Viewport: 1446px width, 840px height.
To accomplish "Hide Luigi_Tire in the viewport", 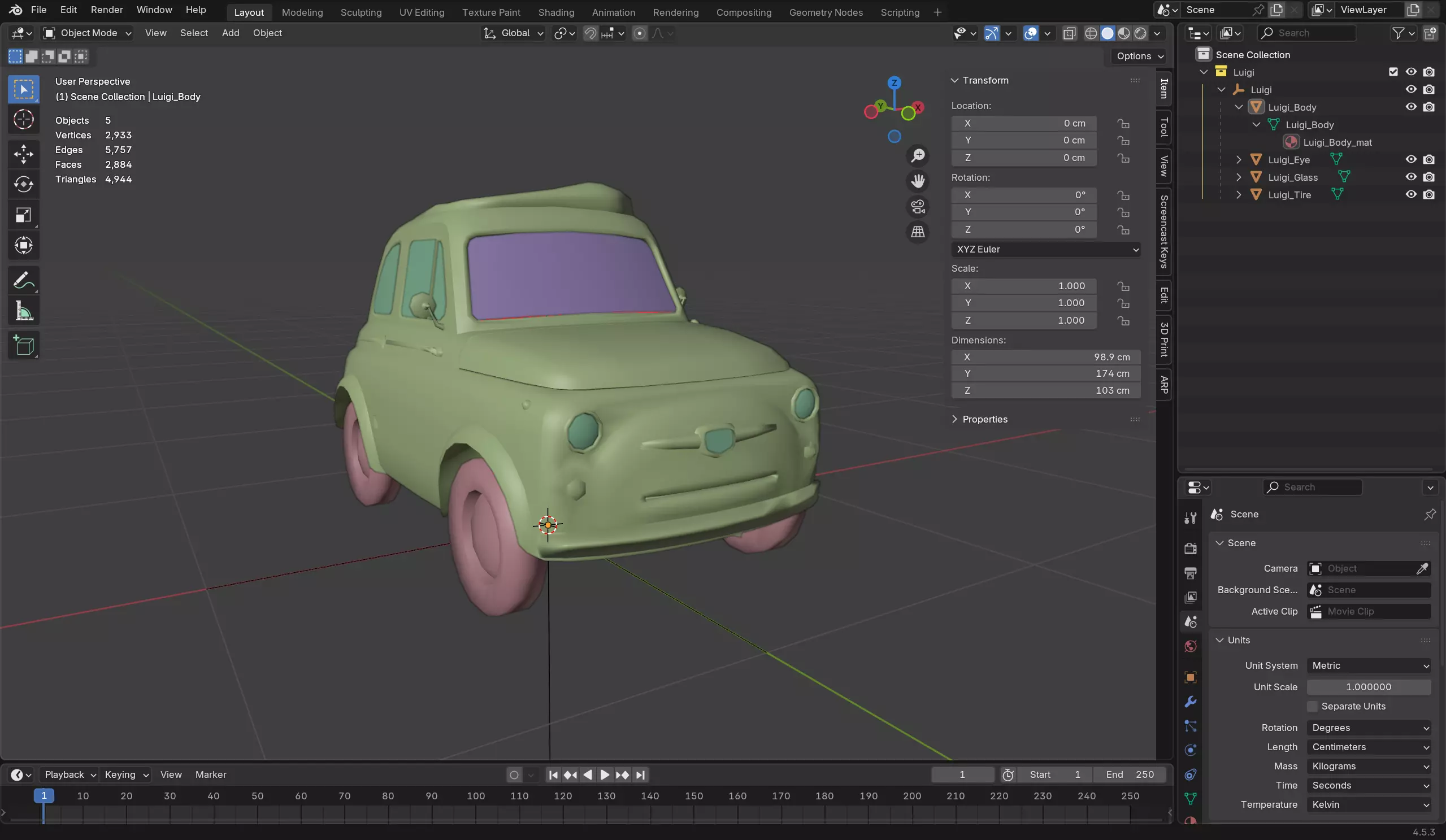I will coord(1411,194).
